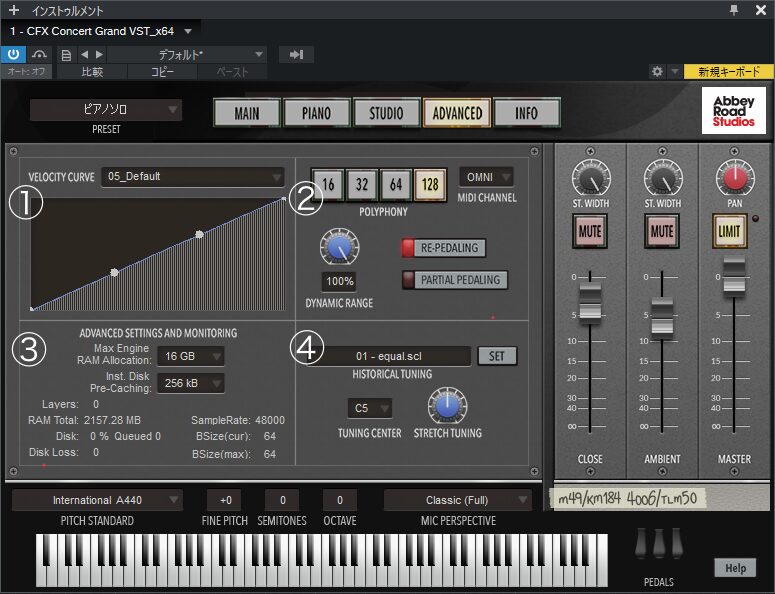Open the INFO tab
The height and width of the screenshot is (594, 775).
click(527, 113)
